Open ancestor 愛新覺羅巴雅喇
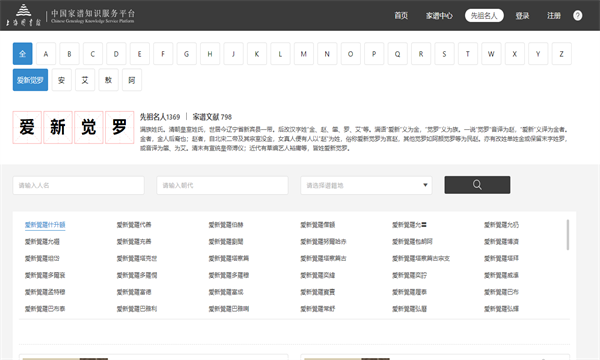 [x=229, y=309]
